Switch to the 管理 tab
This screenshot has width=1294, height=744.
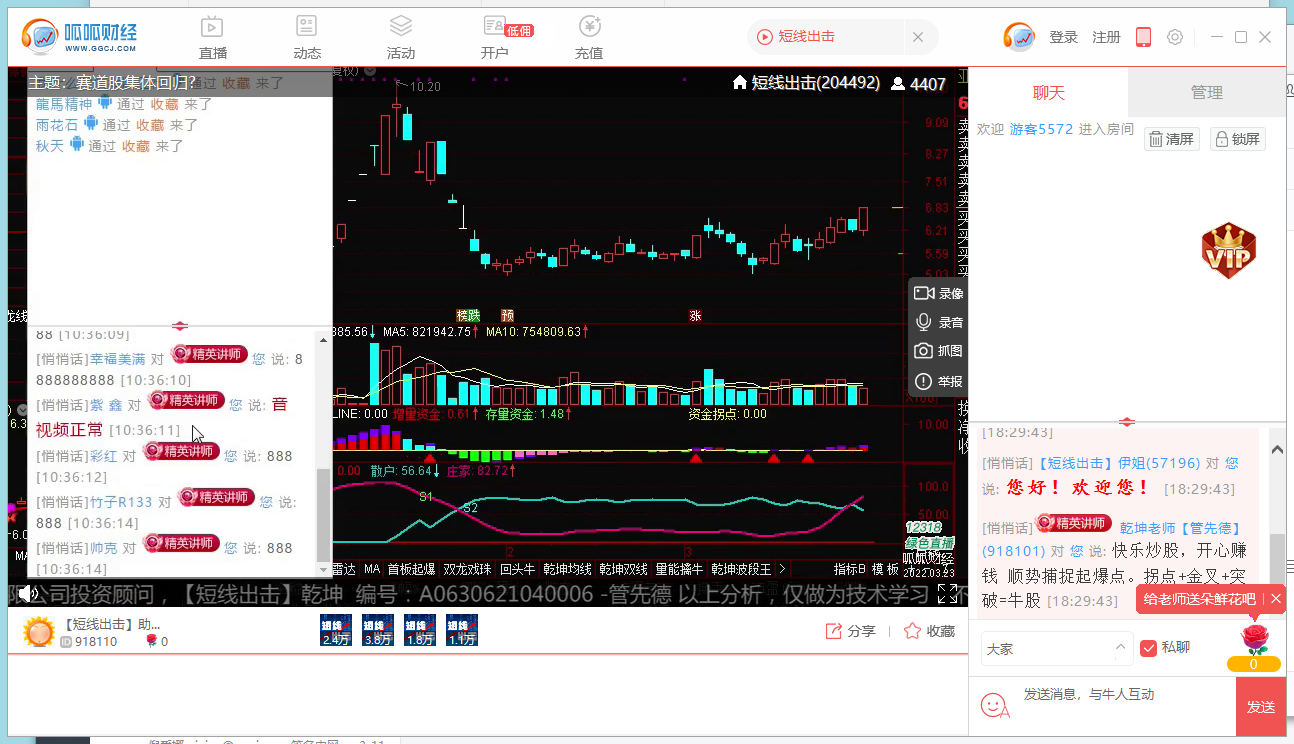(x=1206, y=93)
